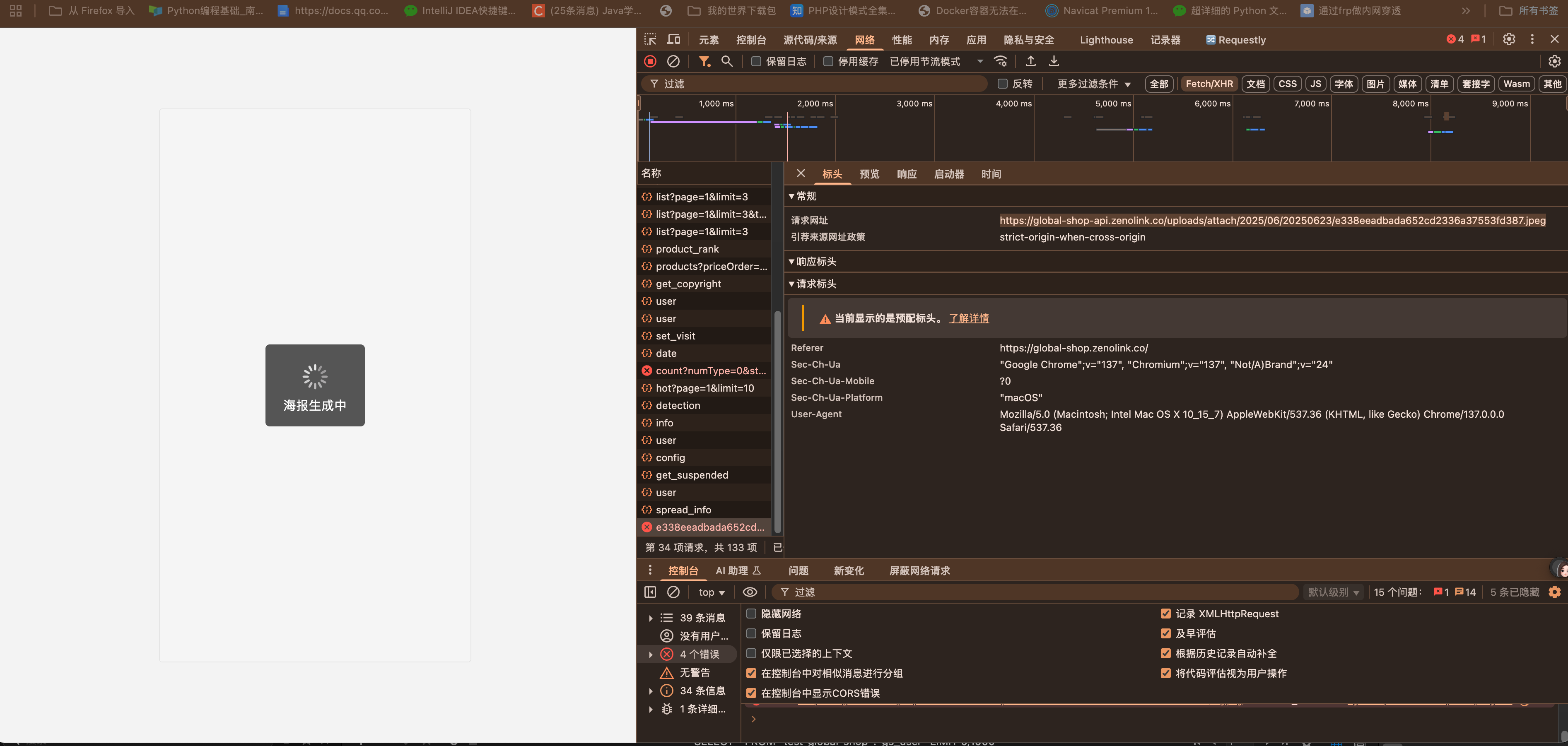Viewport: 1568px width, 746px height.
Task: Open the 屏蔽网络请求 drawer tab
Action: click(x=919, y=571)
